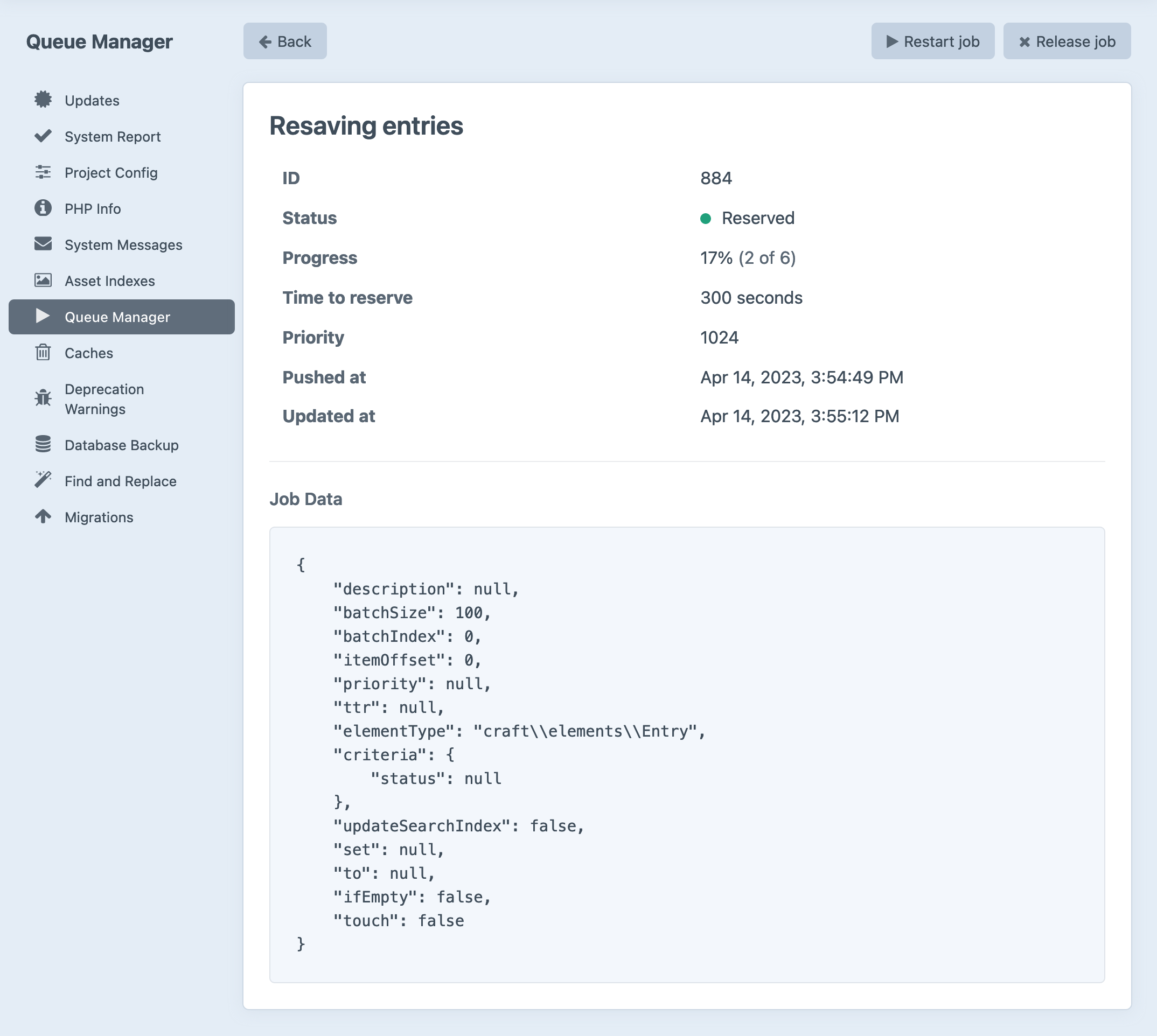
Task: Select Queue Manager in the sidebar
Action: [117, 317]
